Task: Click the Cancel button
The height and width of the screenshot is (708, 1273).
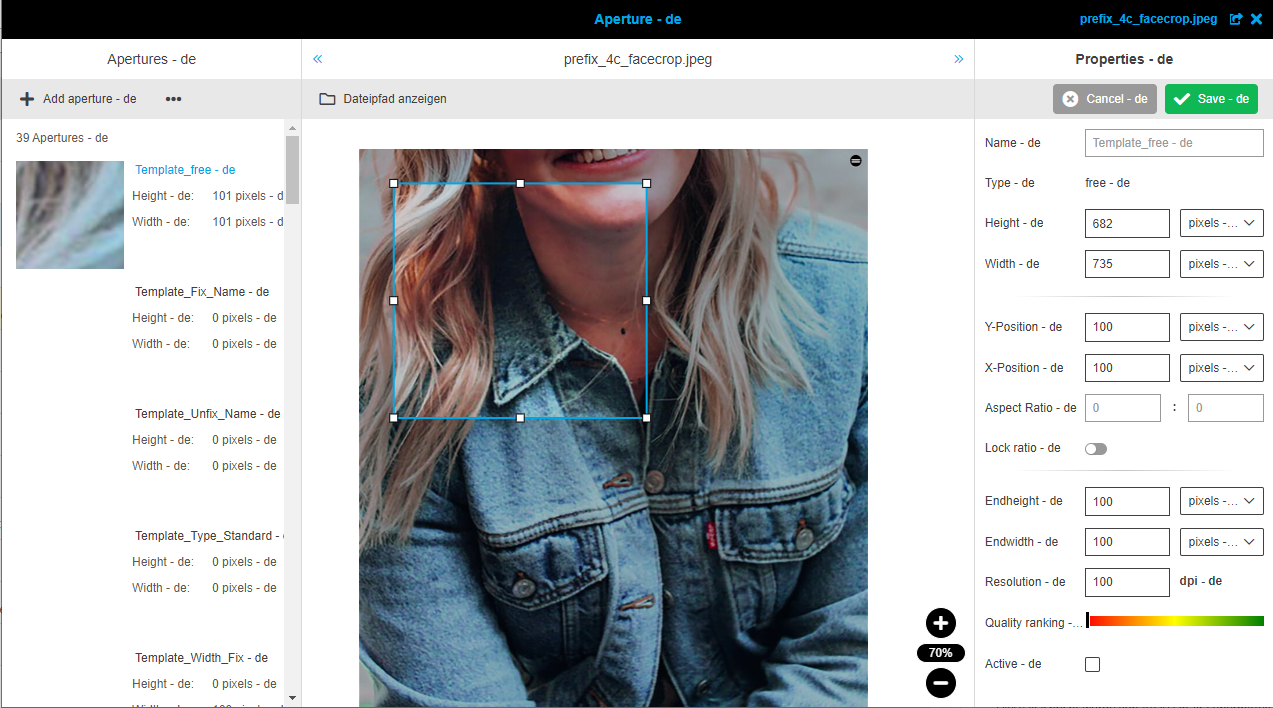Action: coord(1104,98)
